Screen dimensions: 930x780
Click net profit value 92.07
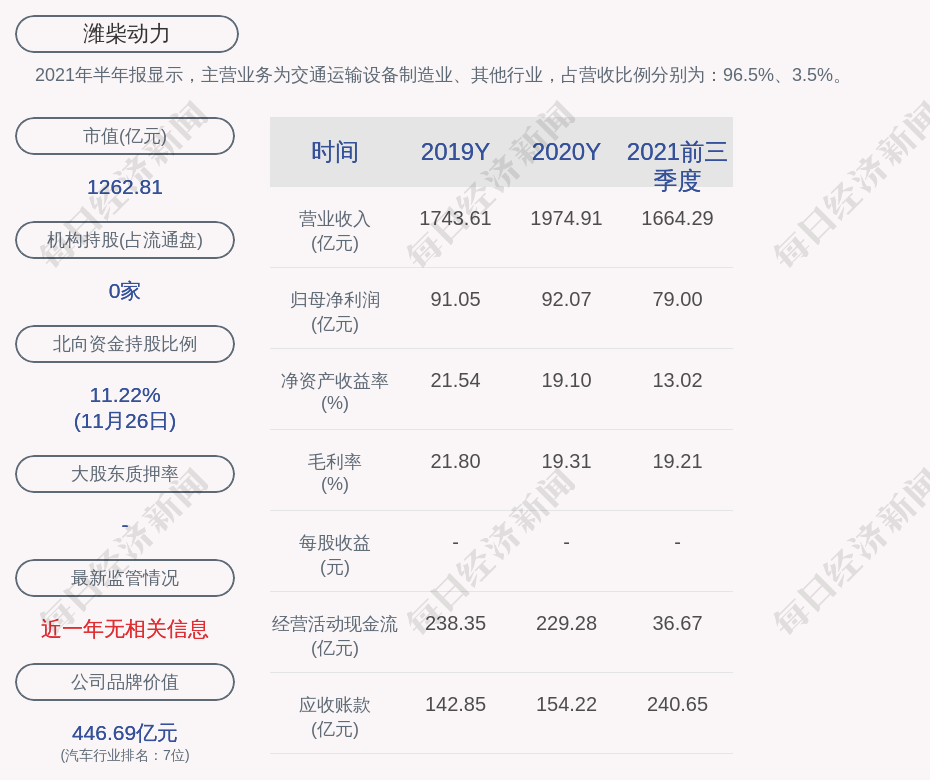(566, 300)
